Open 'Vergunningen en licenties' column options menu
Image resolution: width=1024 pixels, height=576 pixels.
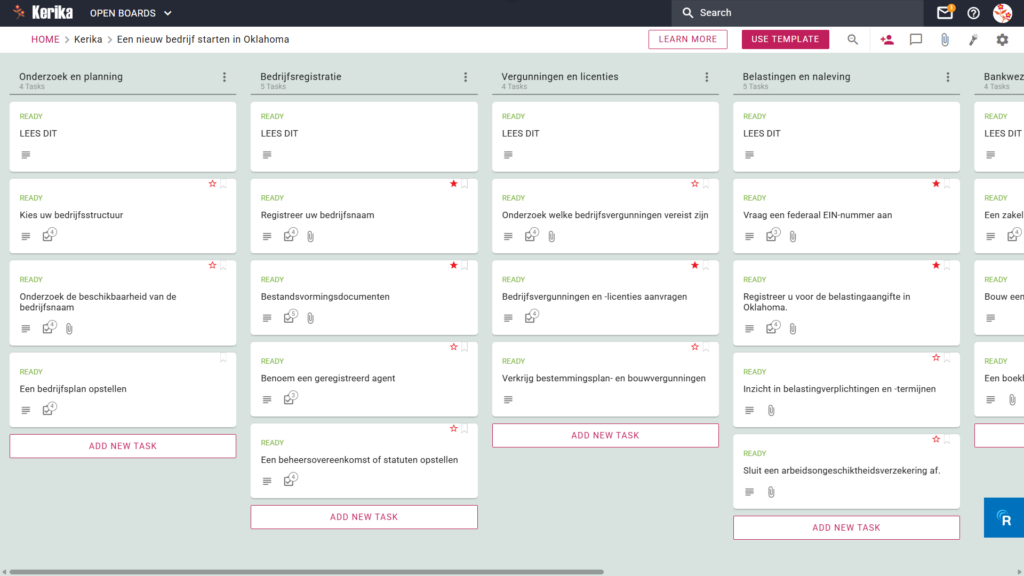pyautogui.click(x=707, y=77)
